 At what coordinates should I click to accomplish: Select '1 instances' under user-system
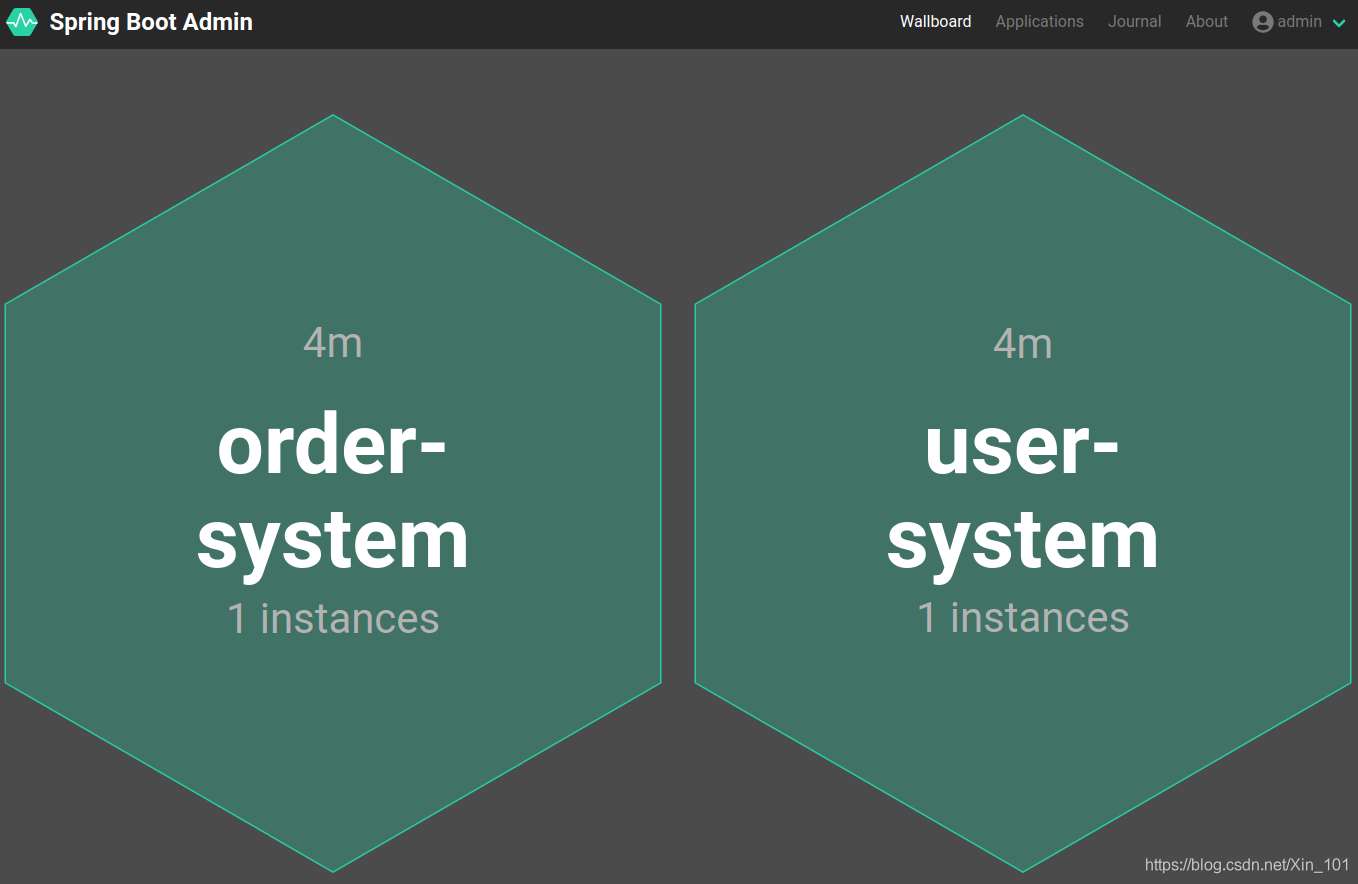(x=1023, y=618)
